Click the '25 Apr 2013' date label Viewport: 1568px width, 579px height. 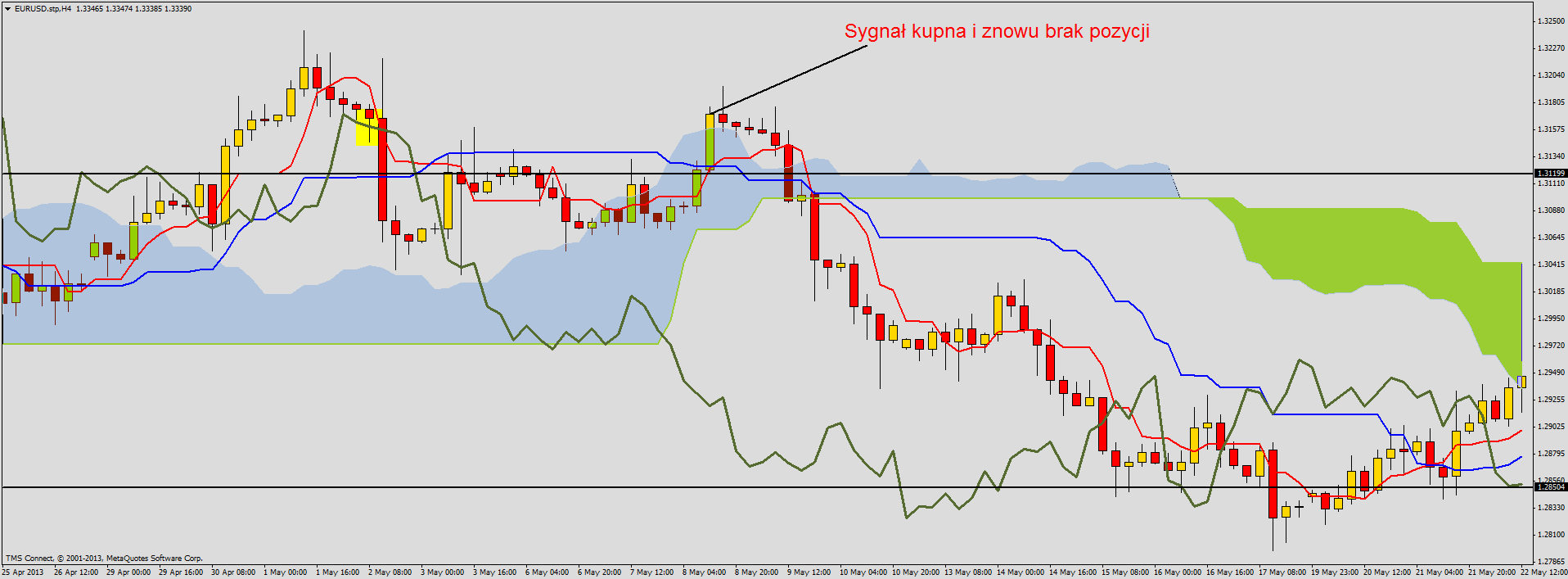point(23,572)
